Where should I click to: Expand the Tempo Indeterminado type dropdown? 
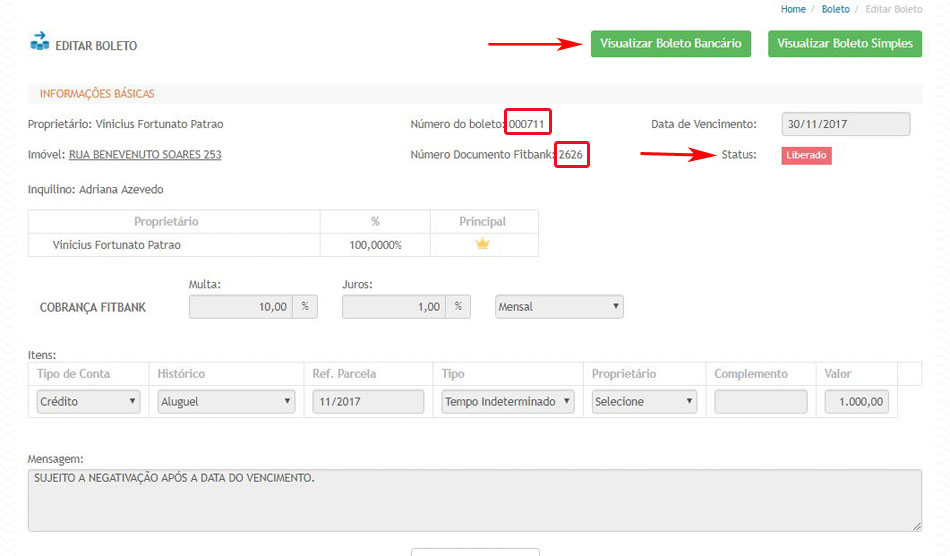pos(508,402)
